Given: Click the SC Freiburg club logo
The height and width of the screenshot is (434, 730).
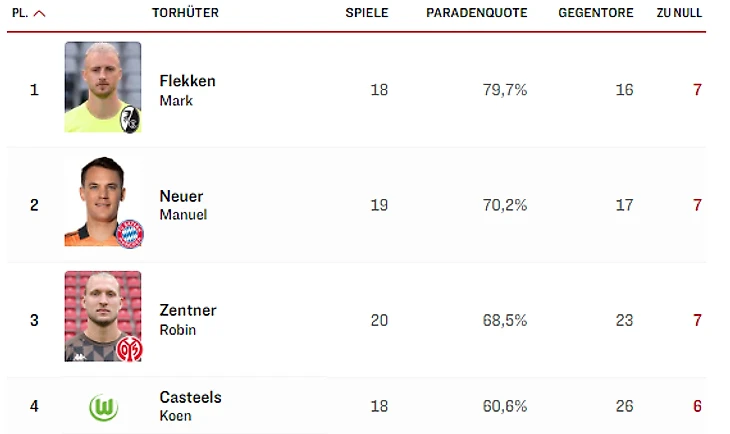Looking at the screenshot, I should coord(129,119).
